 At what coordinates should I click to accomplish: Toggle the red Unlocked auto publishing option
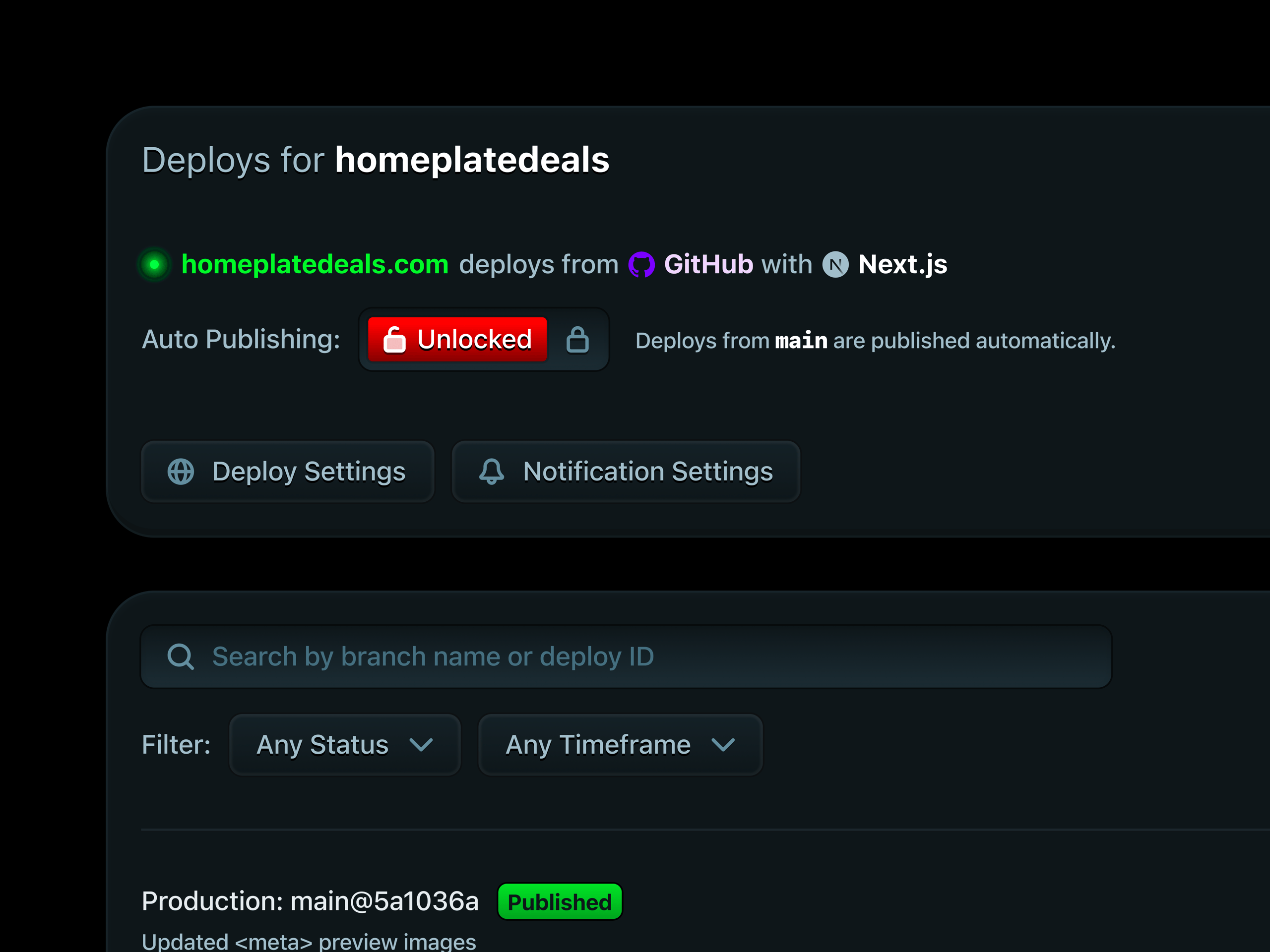457,339
